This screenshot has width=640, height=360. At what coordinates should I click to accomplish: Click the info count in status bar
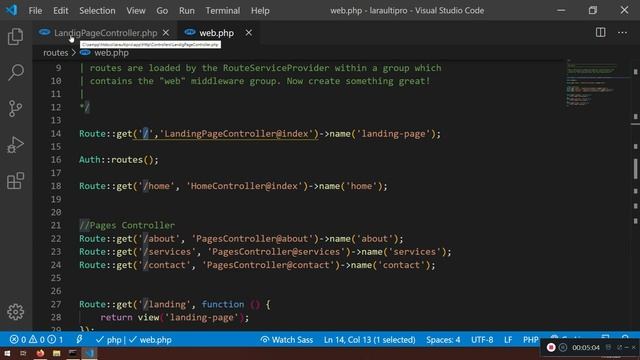click(56, 340)
